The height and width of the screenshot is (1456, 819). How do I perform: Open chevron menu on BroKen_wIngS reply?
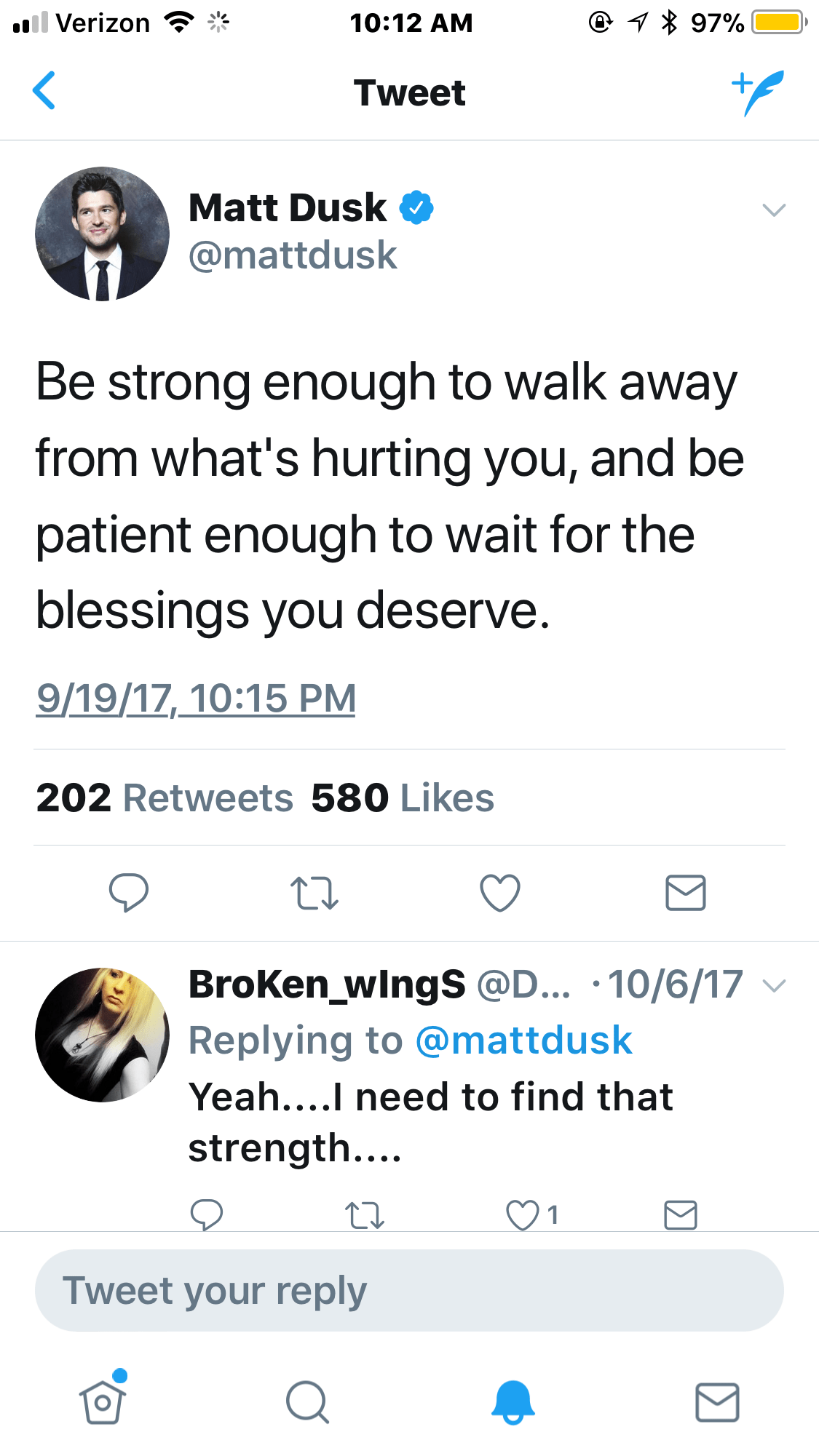tap(774, 986)
